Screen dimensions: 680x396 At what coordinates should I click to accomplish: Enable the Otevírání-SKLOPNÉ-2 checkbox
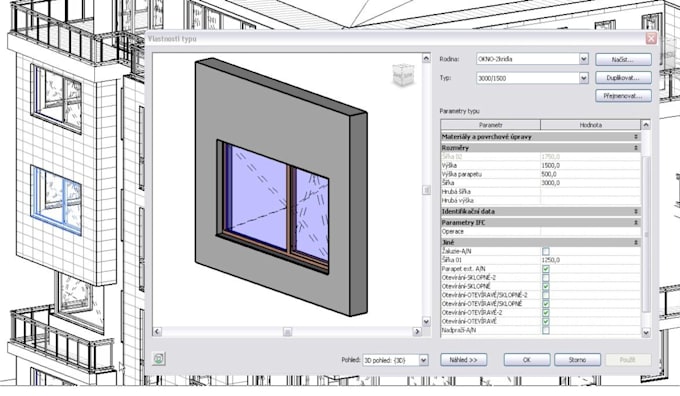(546, 278)
